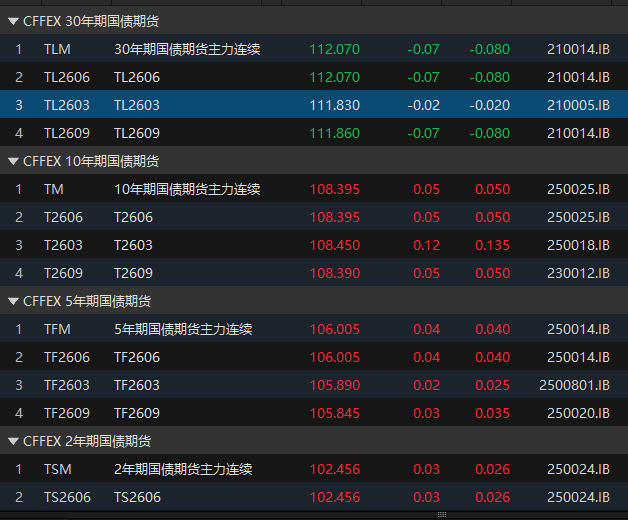Click change value 0.035 for TF2609
The height and width of the screenshot is (520, 628).
point(493,413)
